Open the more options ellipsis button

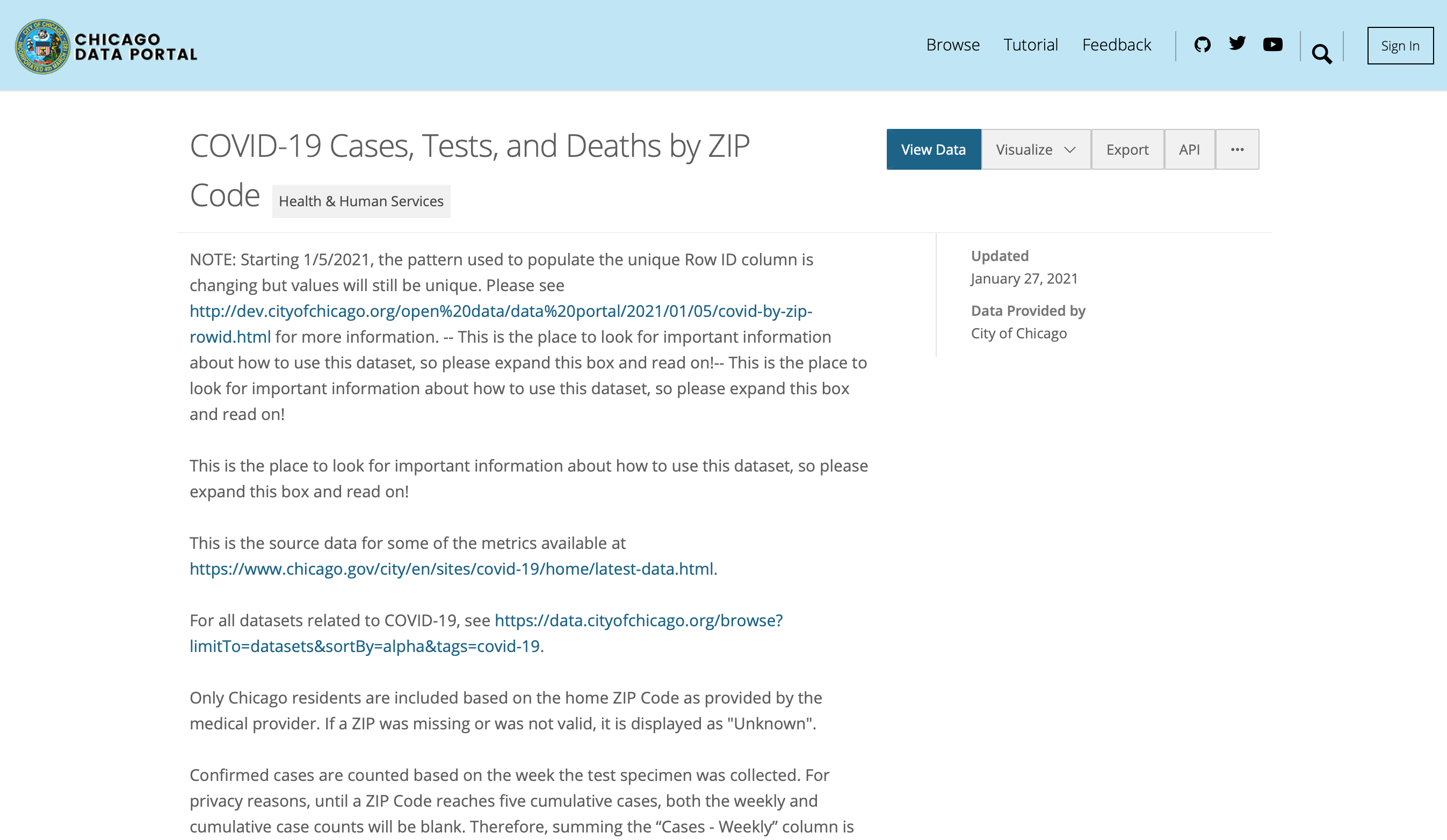(1237, 149)
